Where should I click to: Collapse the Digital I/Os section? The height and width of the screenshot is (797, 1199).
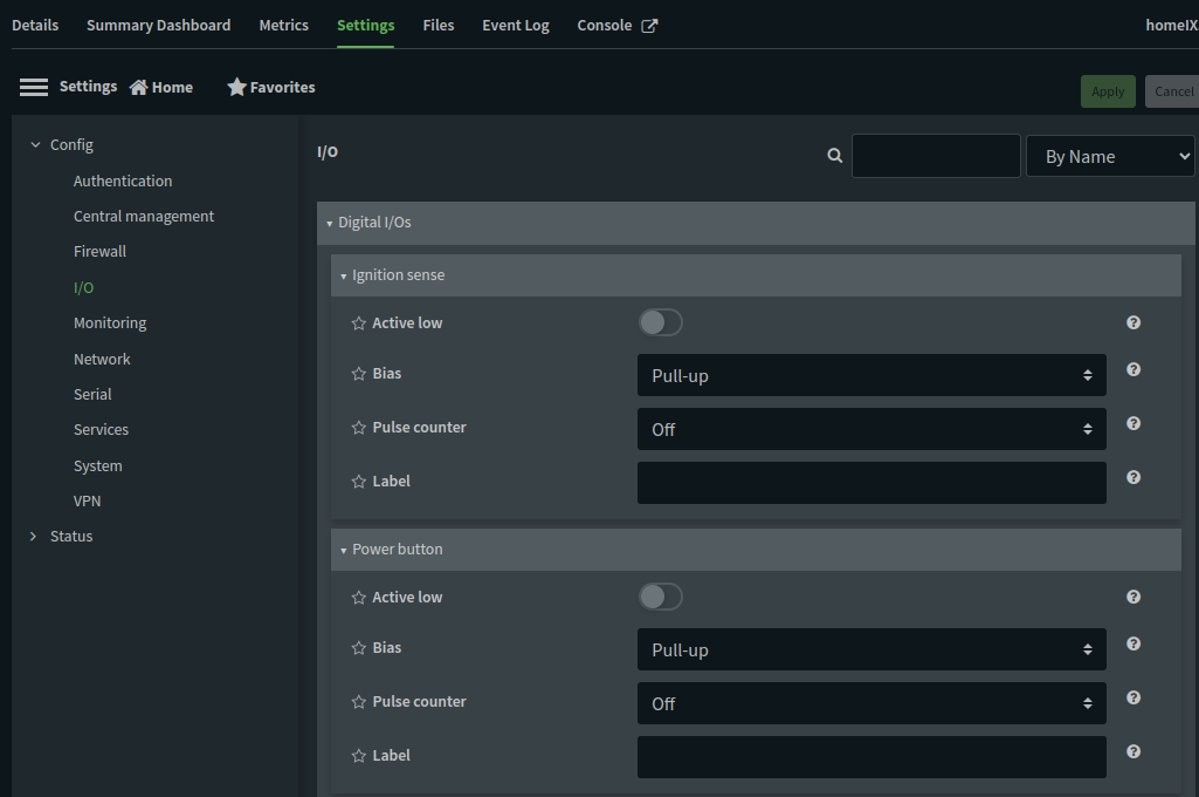pyautogui.click(x=330, y=223)
